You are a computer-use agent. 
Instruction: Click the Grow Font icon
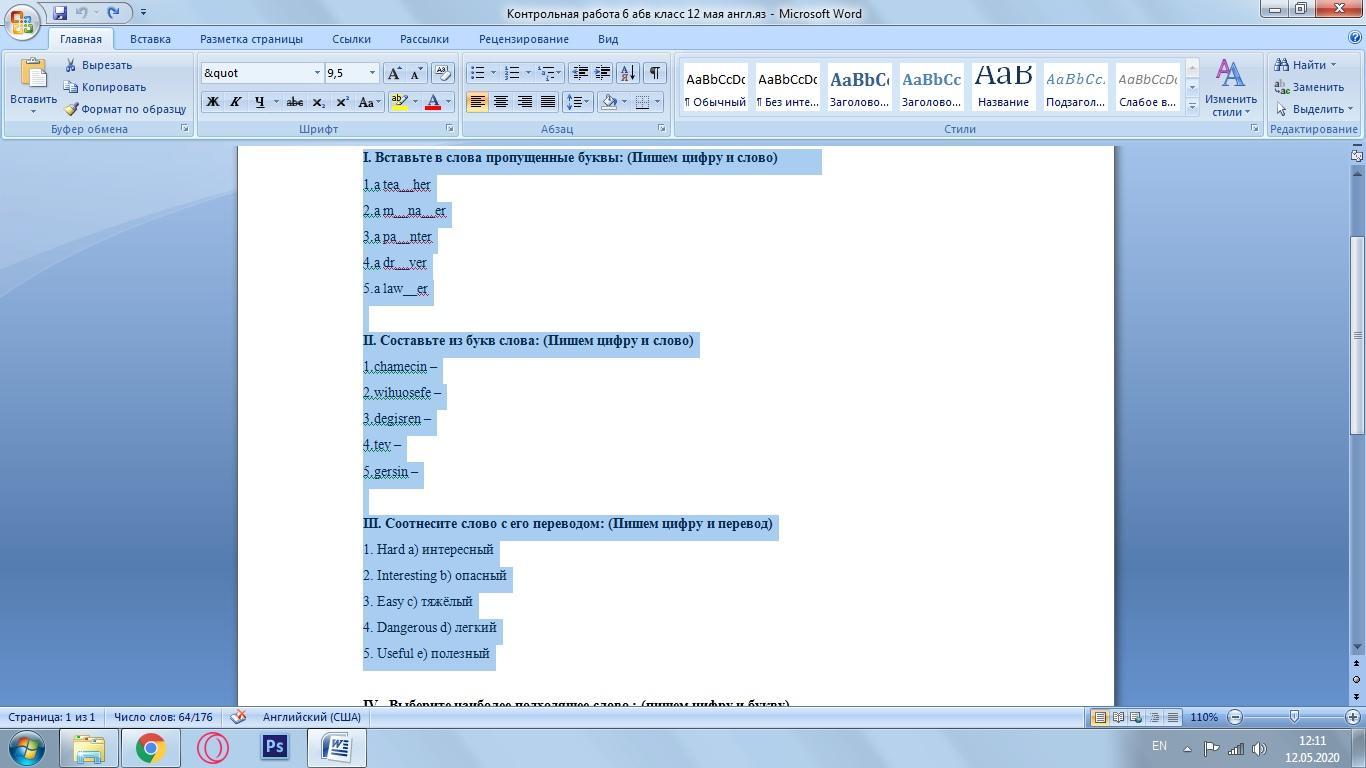tap(395, 73)
